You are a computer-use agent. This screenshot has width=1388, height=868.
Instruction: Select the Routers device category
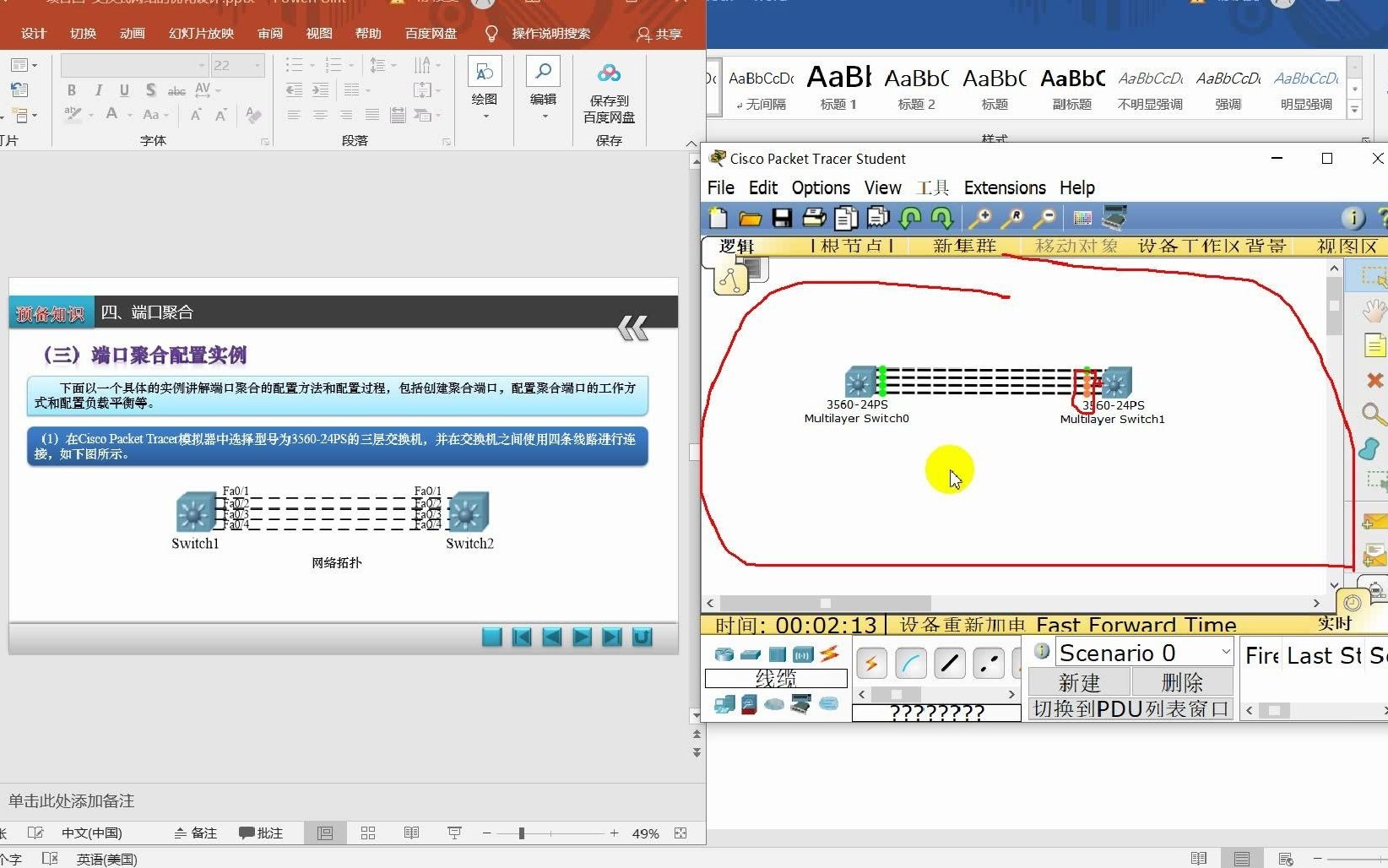724,654
